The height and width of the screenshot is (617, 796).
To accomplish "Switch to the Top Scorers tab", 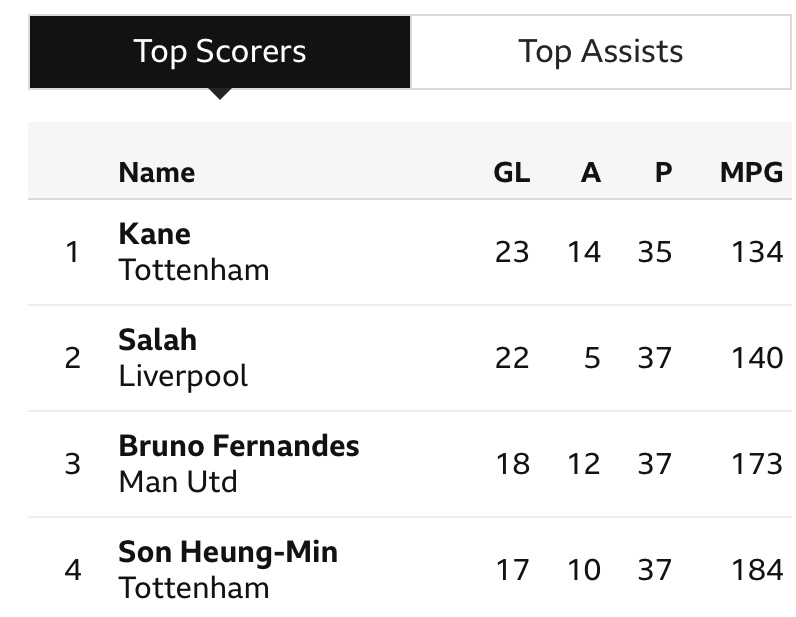I will click(220, 51).
